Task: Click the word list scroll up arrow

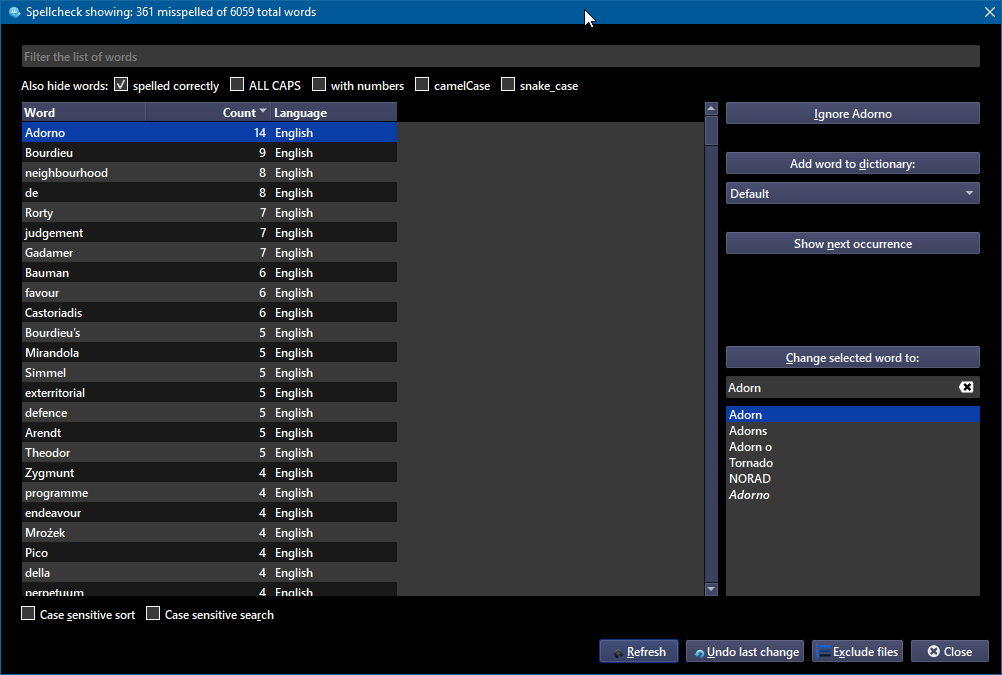Action: tap(711, 109)
